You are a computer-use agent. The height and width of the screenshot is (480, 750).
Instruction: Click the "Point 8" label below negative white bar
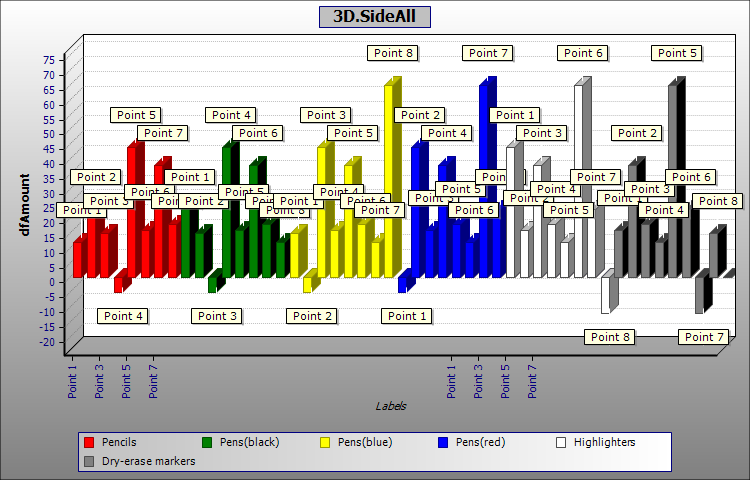610,337
